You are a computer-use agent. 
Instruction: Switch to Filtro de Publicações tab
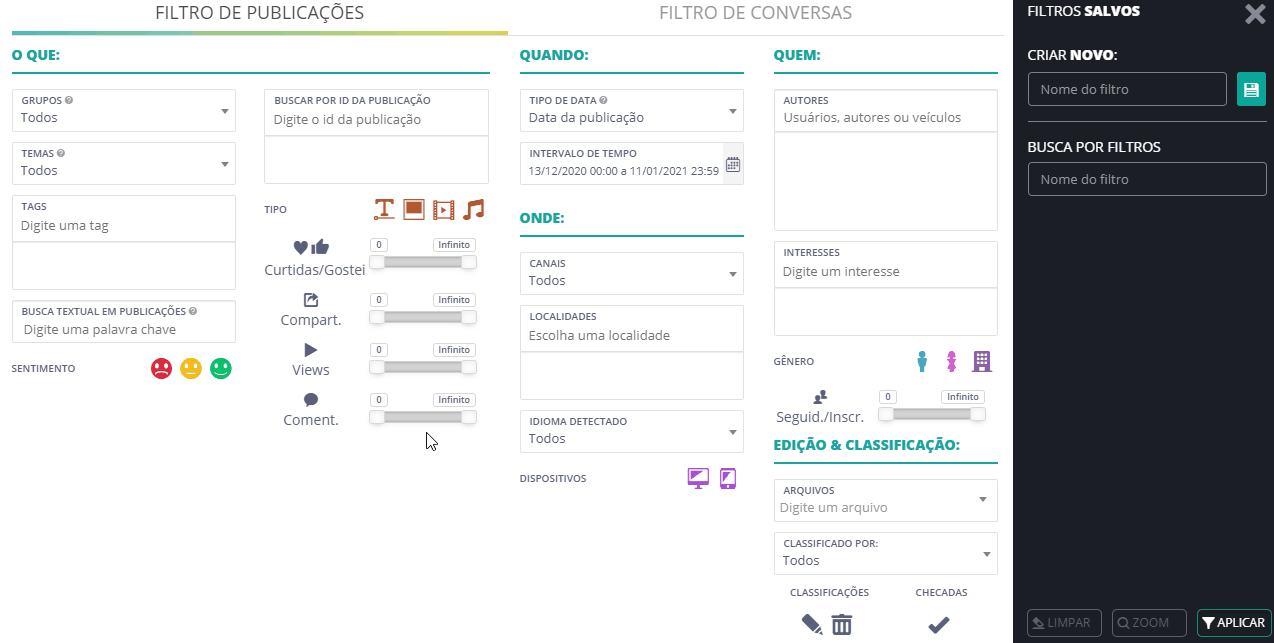coord(259,13)
